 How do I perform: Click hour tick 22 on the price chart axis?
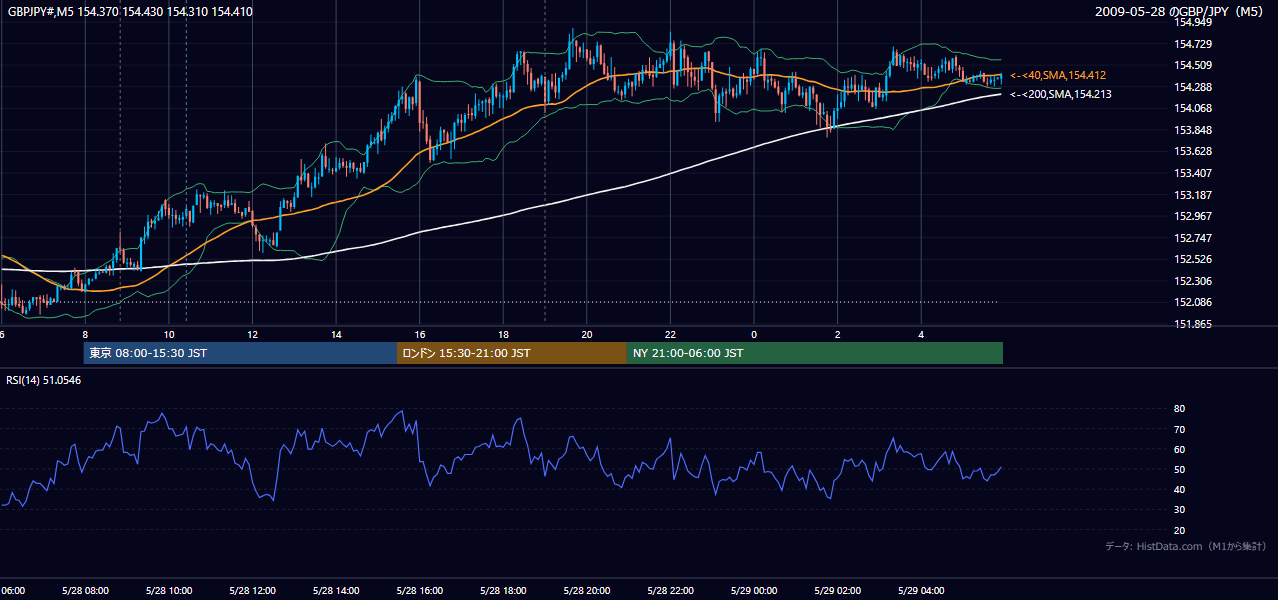coord(670,335)
